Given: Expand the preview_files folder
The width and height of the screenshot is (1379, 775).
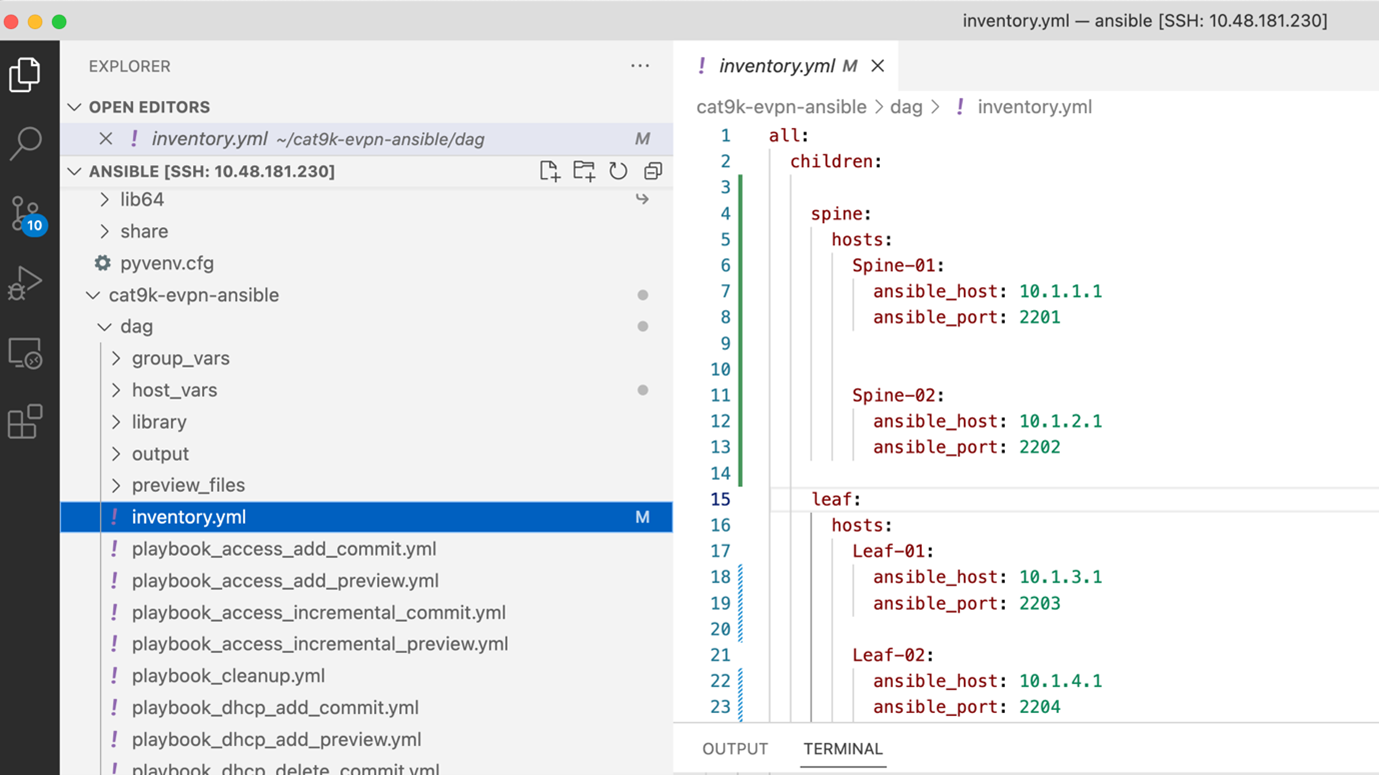Looking at the screenshot, I should tap(117, 485).
